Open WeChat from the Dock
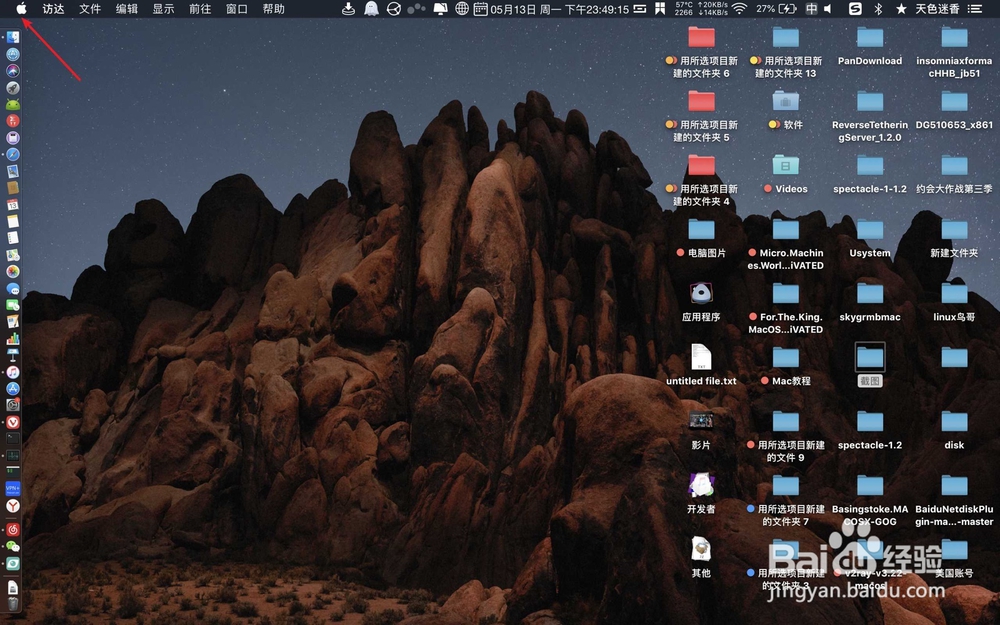 coord(13,547)
